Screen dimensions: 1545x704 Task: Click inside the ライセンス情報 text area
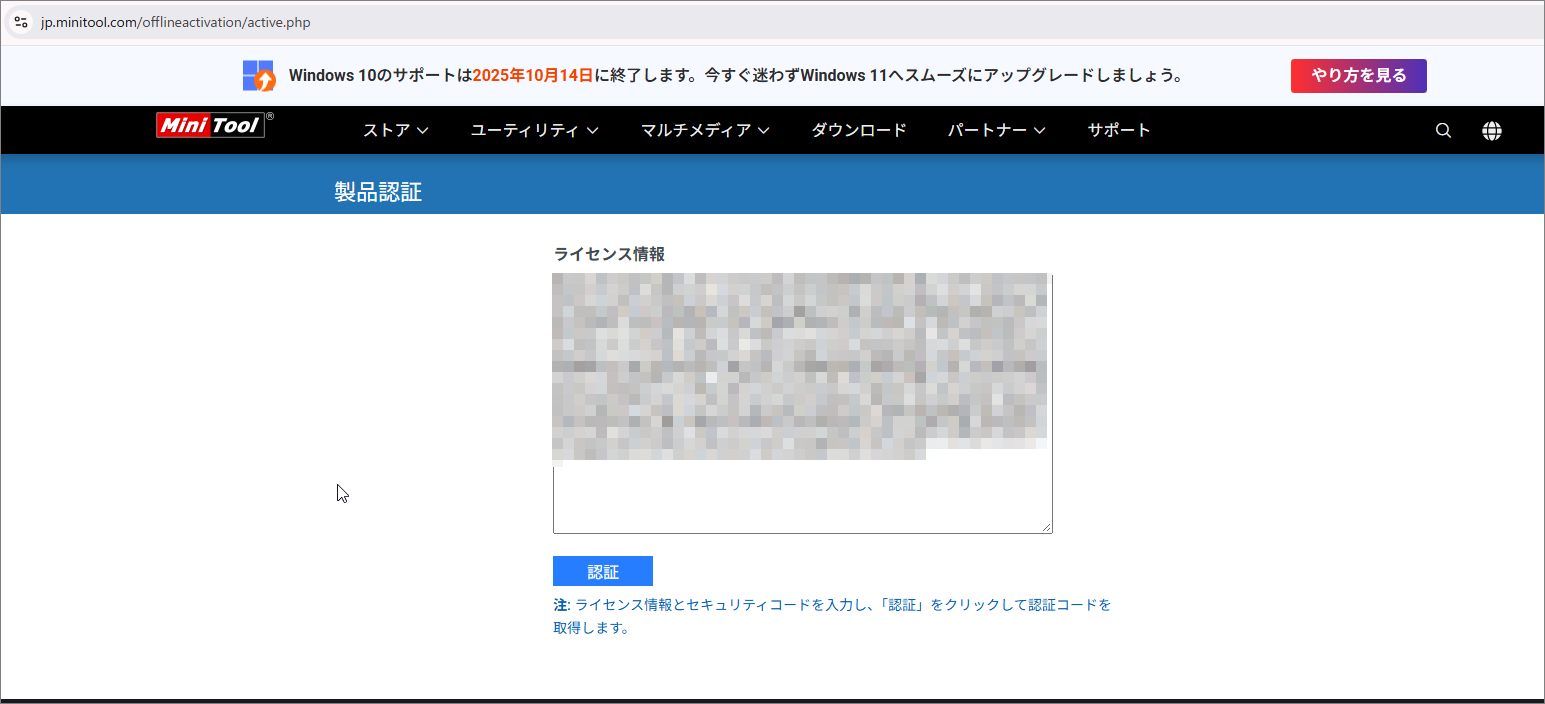click(x=803, y=403)
